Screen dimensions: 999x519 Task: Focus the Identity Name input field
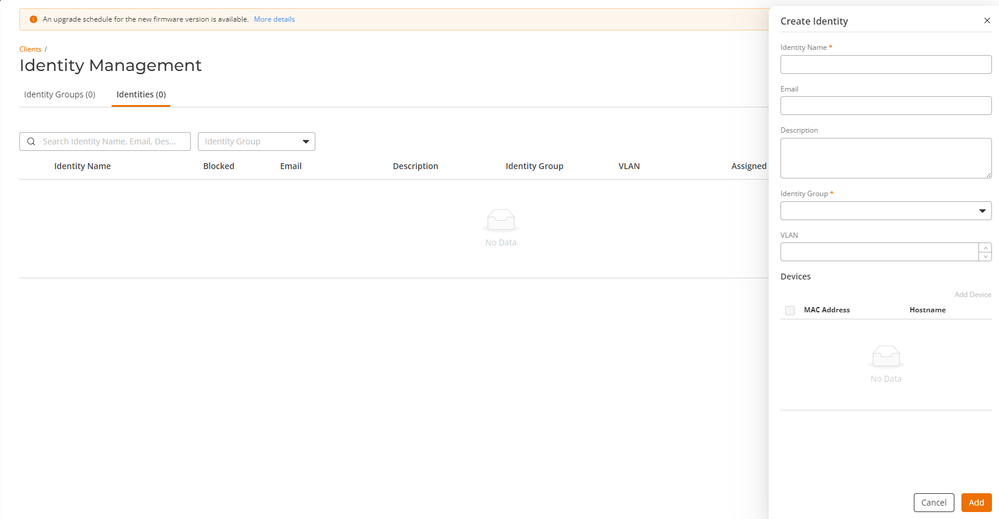885,65
